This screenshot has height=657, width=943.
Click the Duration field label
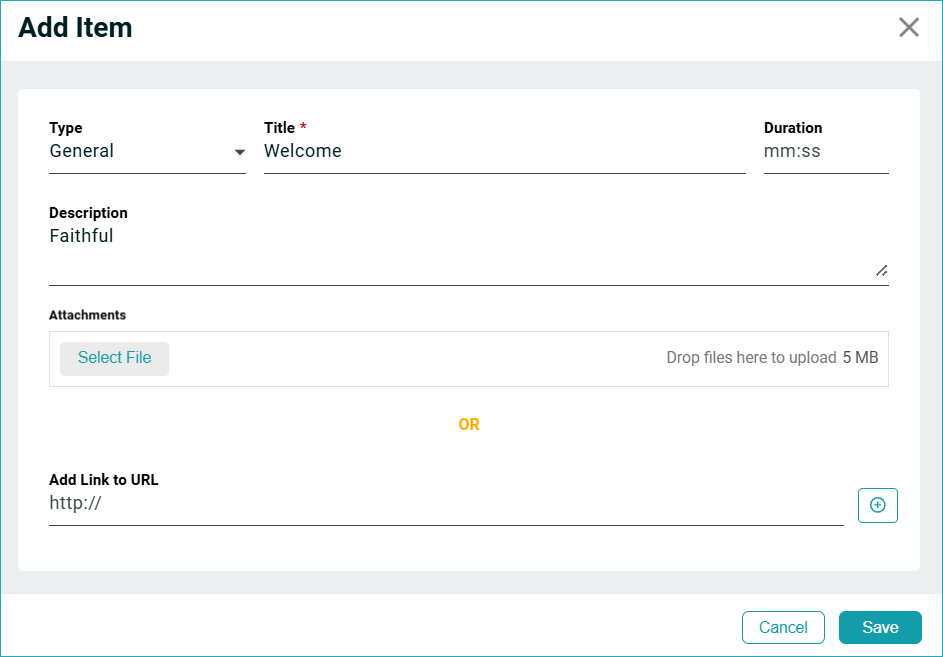(x=792, y=128)
